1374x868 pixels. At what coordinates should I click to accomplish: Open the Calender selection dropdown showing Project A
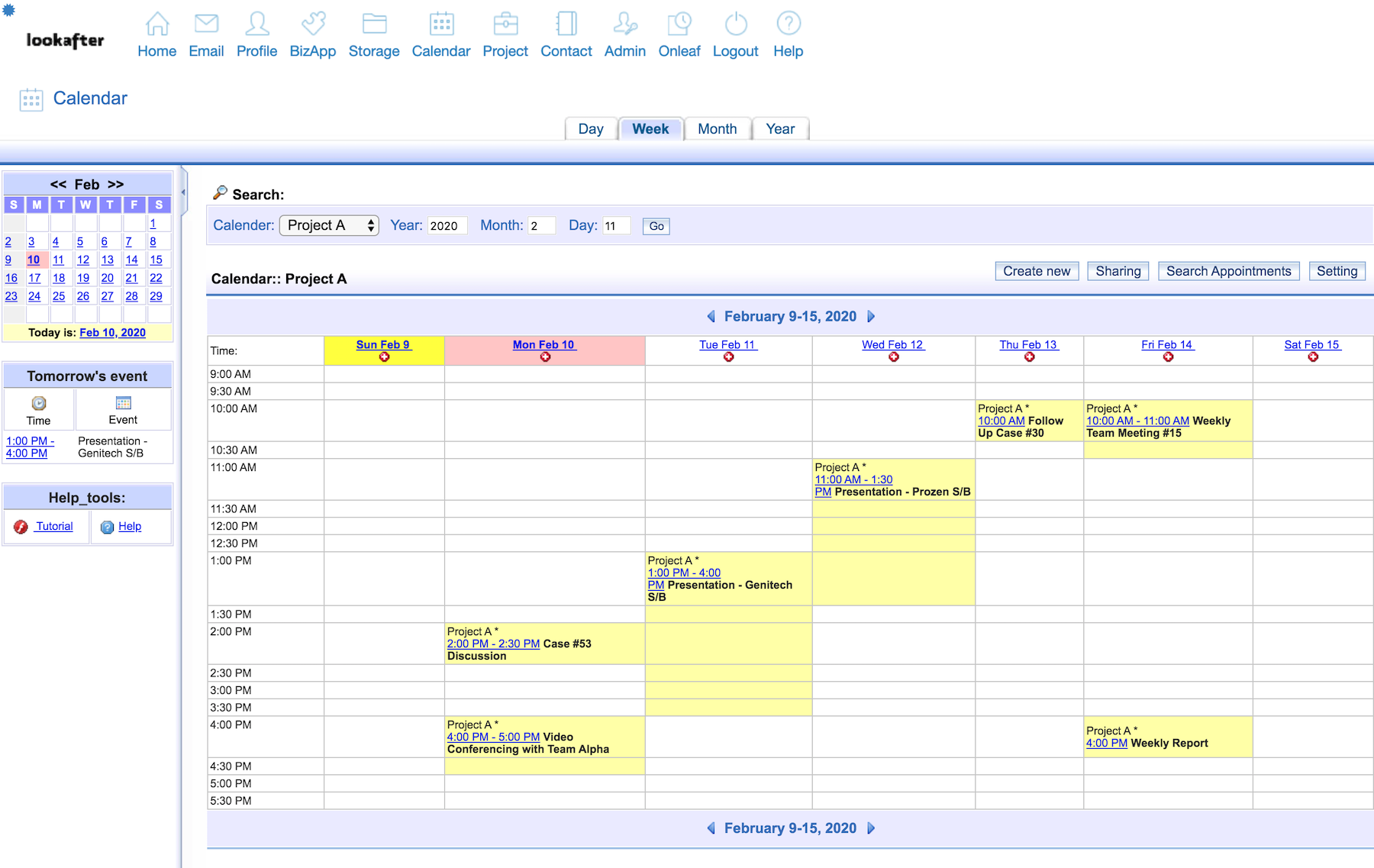point(329,225)
